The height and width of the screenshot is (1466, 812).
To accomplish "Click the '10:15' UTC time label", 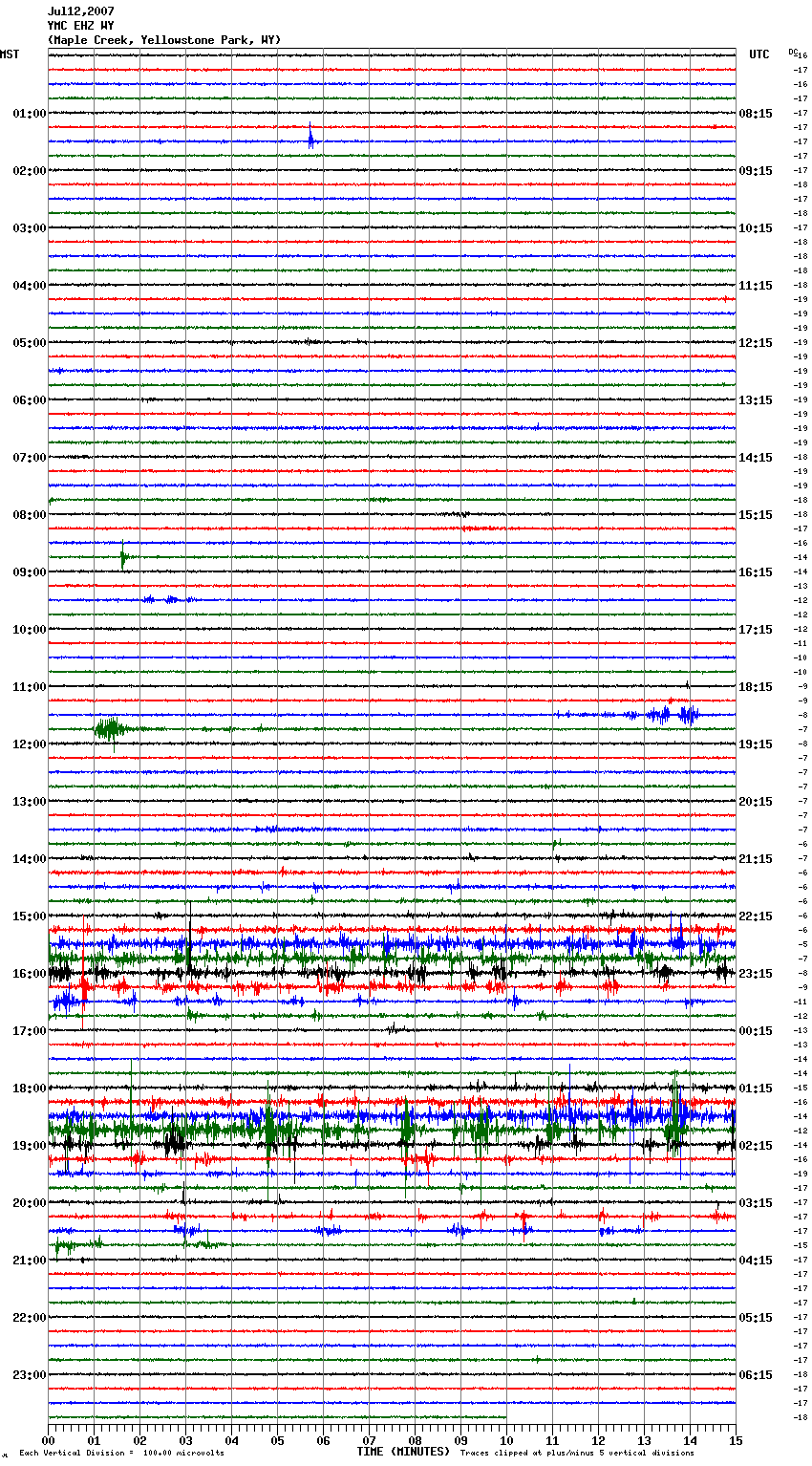I will point(756,228).
